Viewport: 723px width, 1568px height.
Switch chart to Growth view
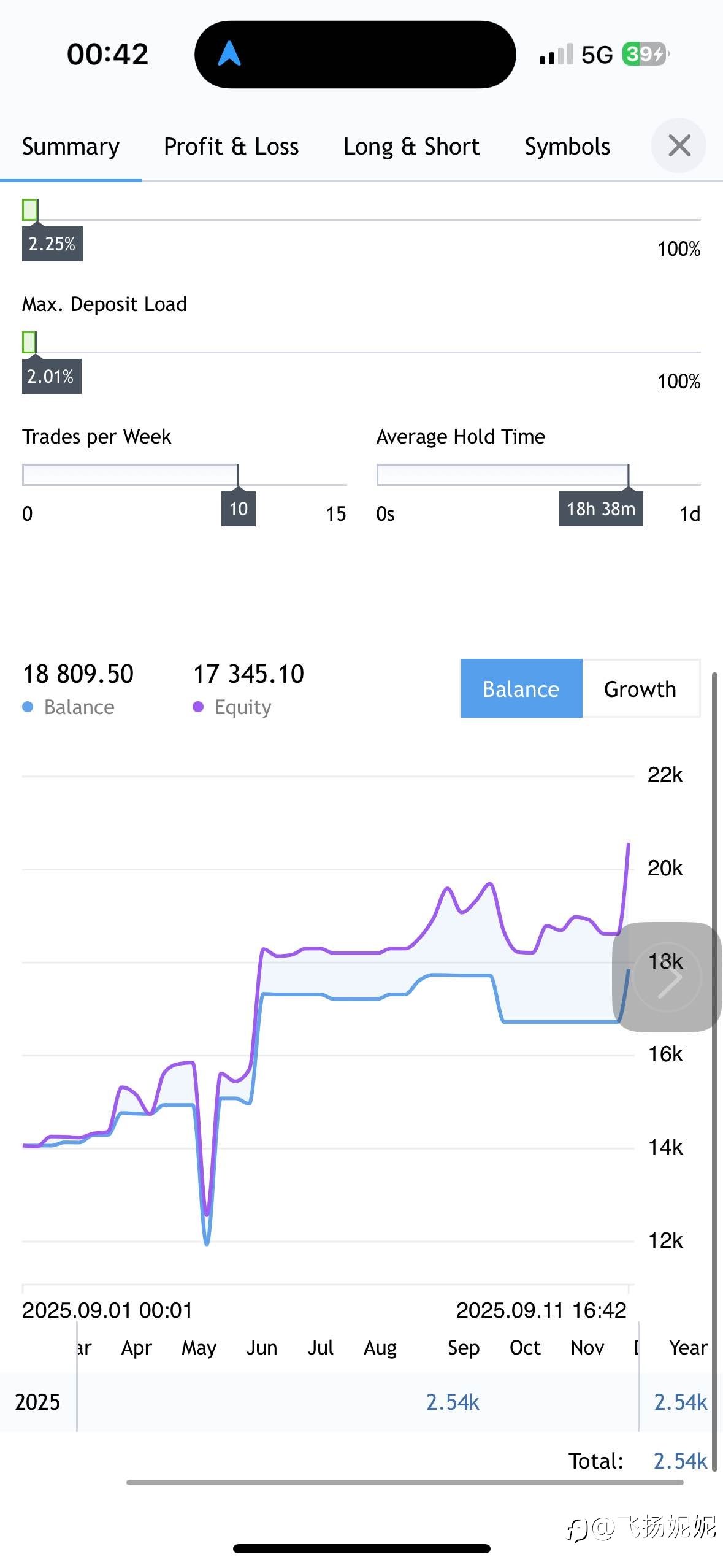(x=640, y=689)
